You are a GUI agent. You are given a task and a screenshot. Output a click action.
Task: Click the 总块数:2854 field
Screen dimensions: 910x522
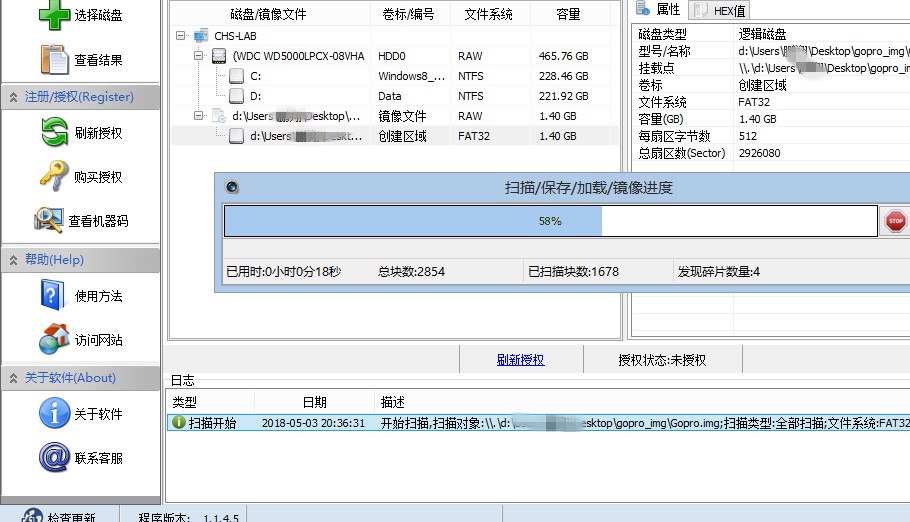411,272
